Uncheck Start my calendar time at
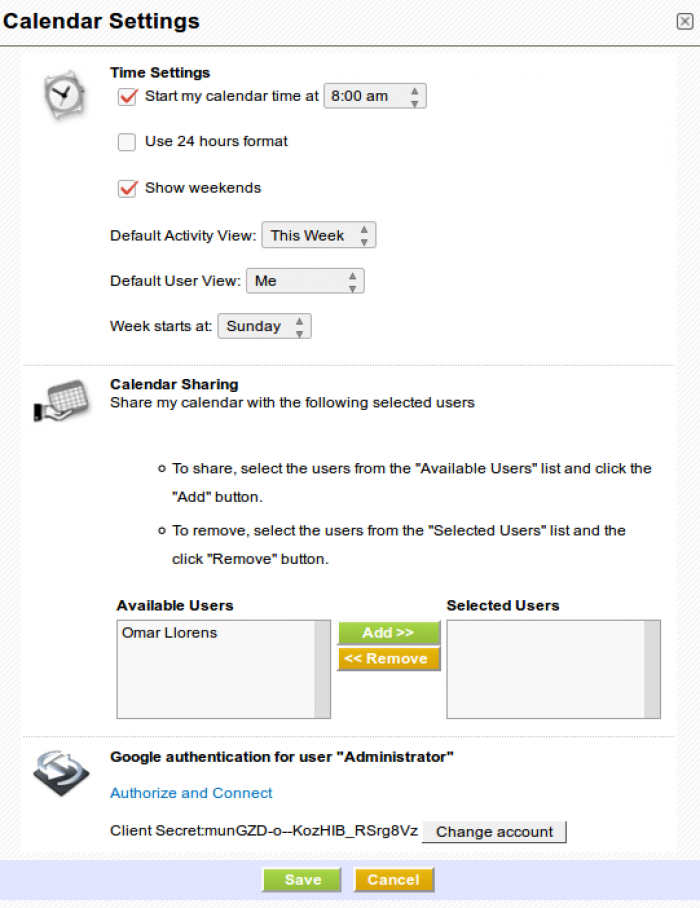 pyautogui.click(x=127, y=97)
